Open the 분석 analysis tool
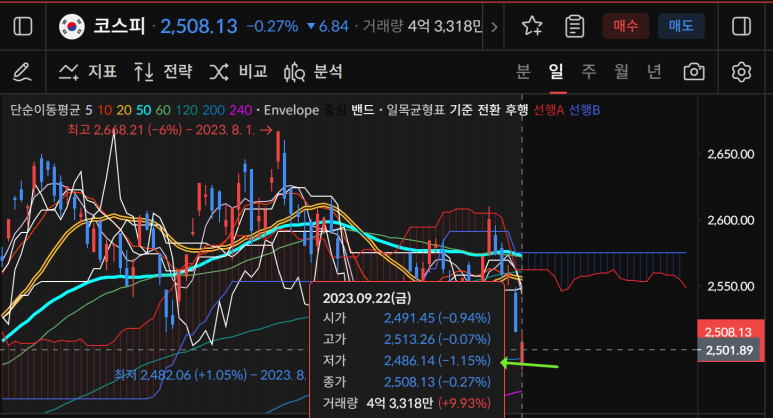The height and width of the screenshot is (418, 773). tap(313, 72)
